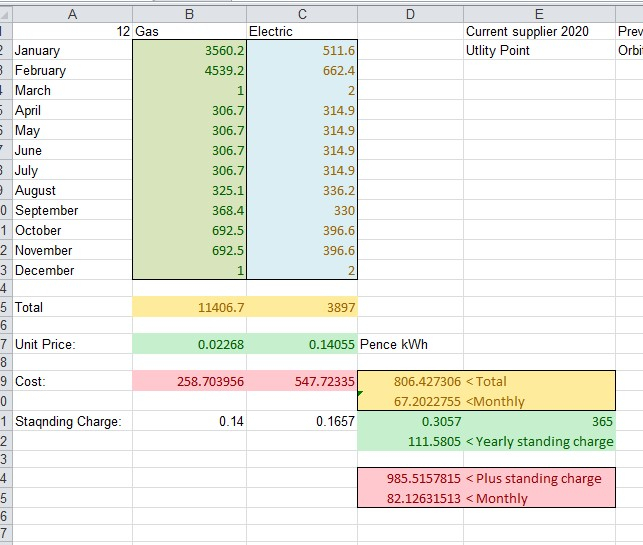This screenshot has width=643, height=545.
Task: Select the column E header
Action: click(x=539, y=12)
